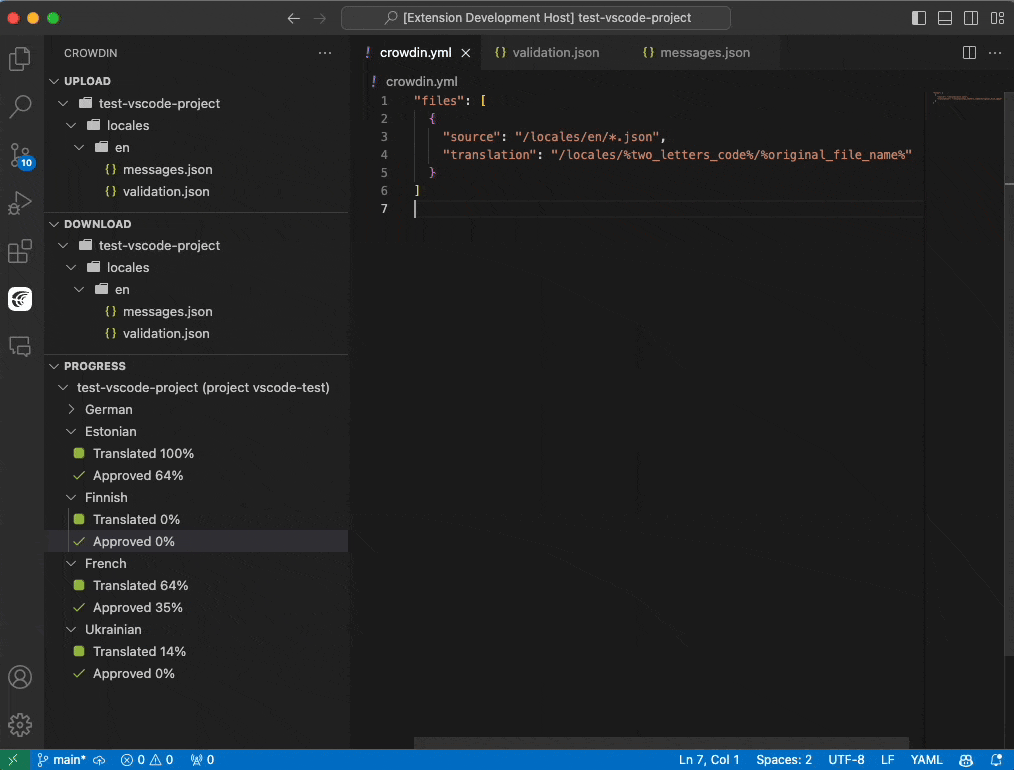Select Finnish Approved 0% row

tap(197, 542)
